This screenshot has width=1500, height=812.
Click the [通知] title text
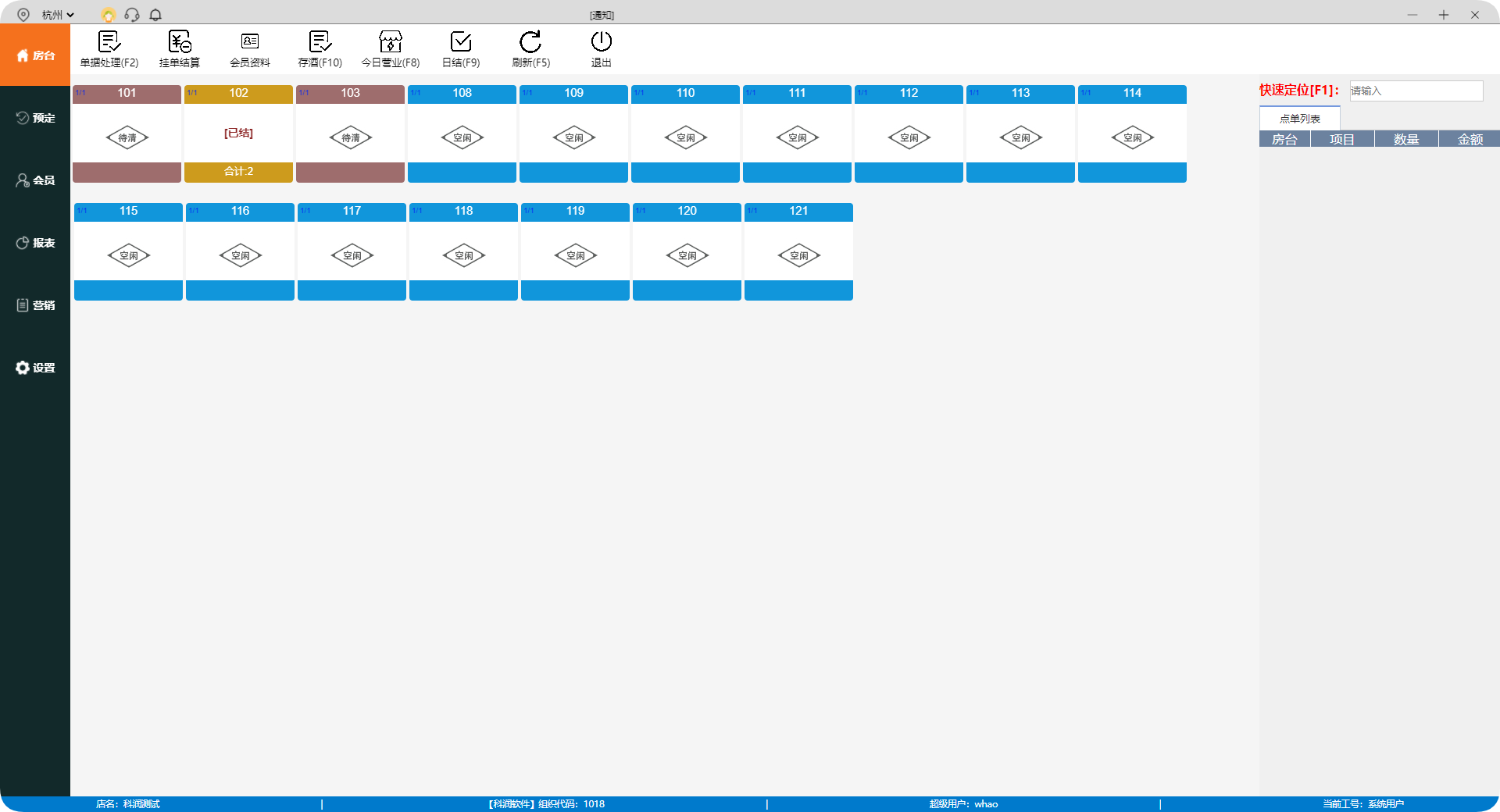602,15
